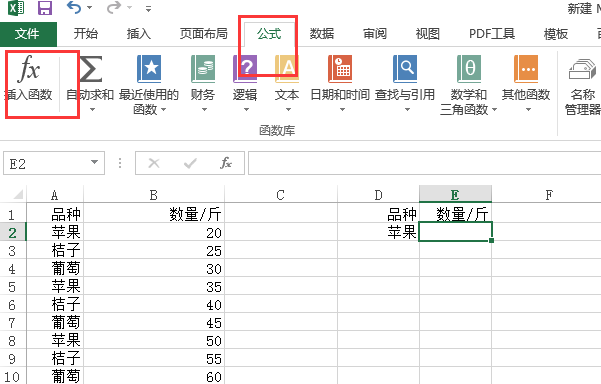
Task: Open the Financial functions icon
Action: (203, 69)
